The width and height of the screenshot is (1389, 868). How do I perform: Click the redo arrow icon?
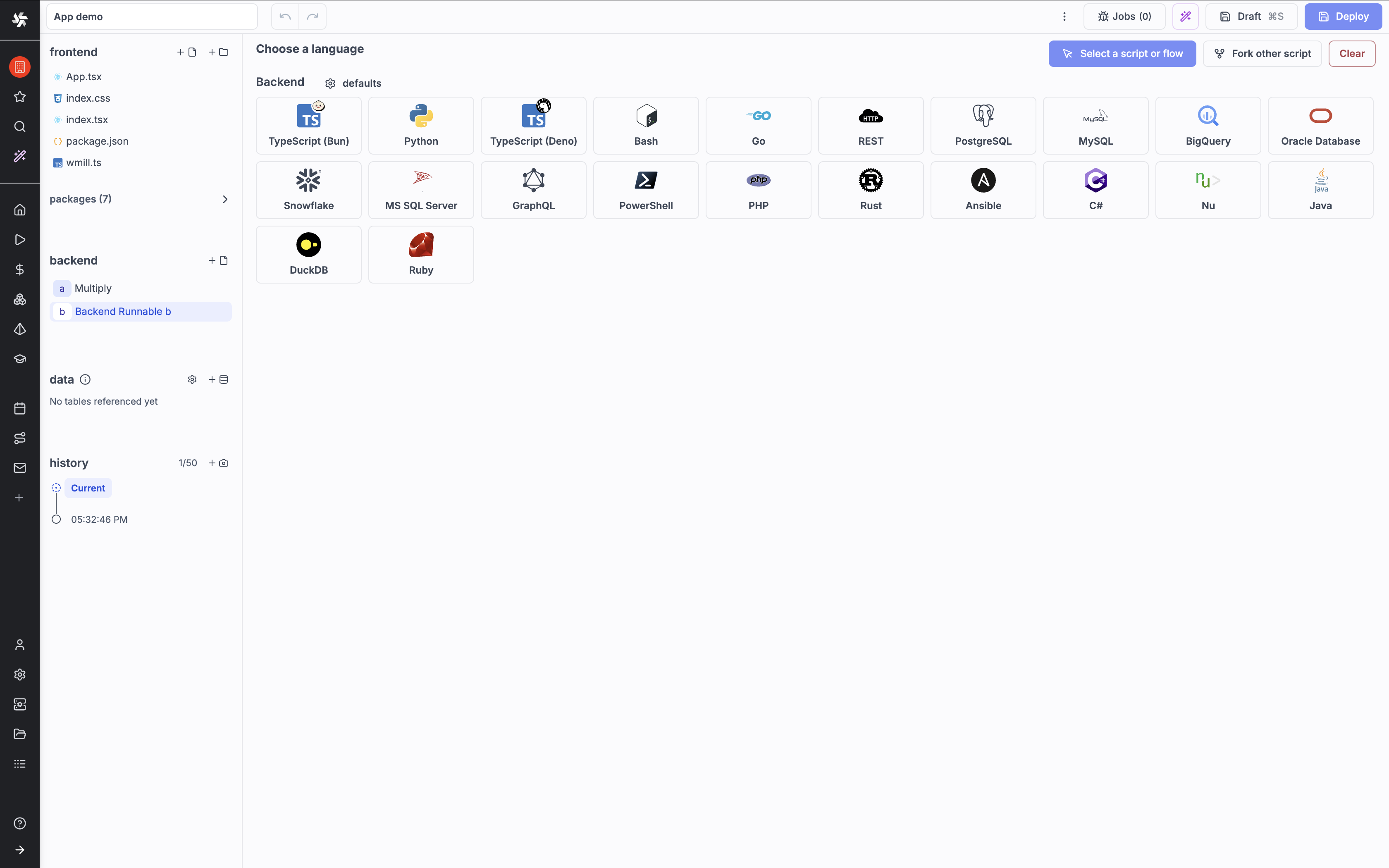(x=312, y=17)
